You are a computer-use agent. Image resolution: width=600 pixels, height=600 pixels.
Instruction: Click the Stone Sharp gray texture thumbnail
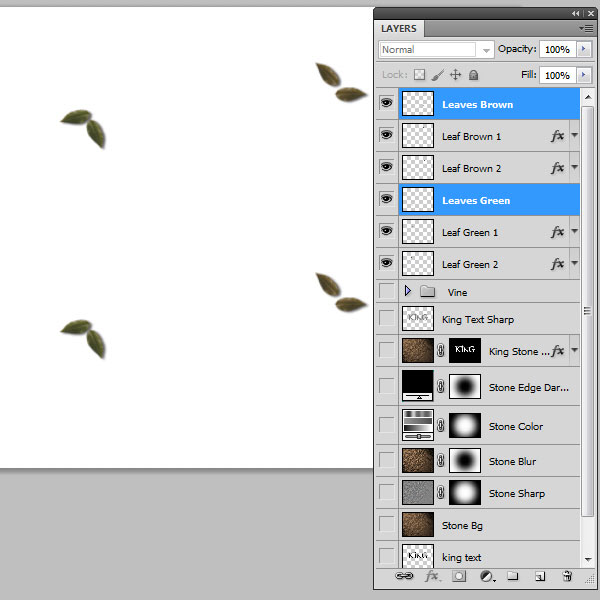point(418,492)
